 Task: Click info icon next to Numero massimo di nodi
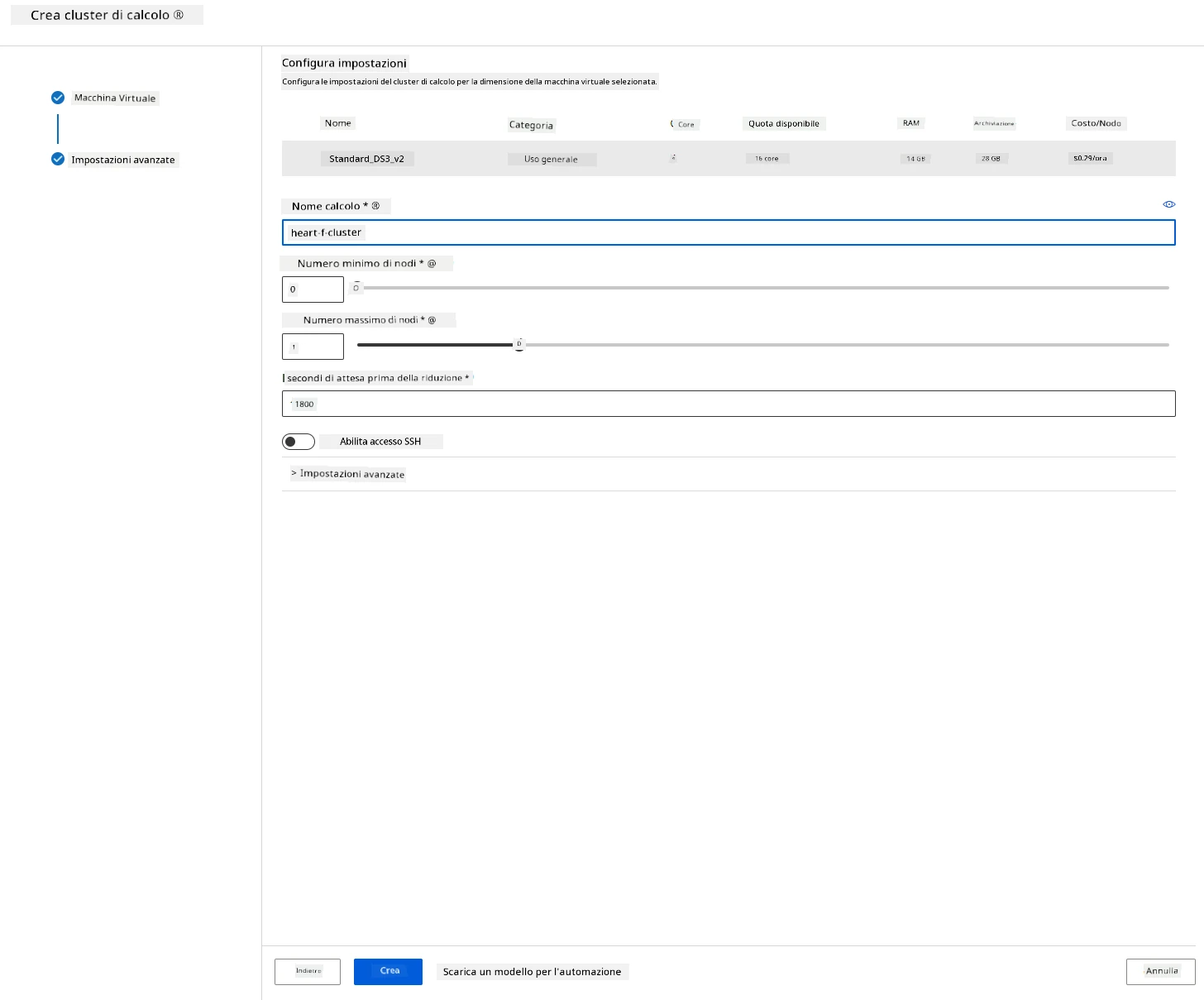coord(432,320)
